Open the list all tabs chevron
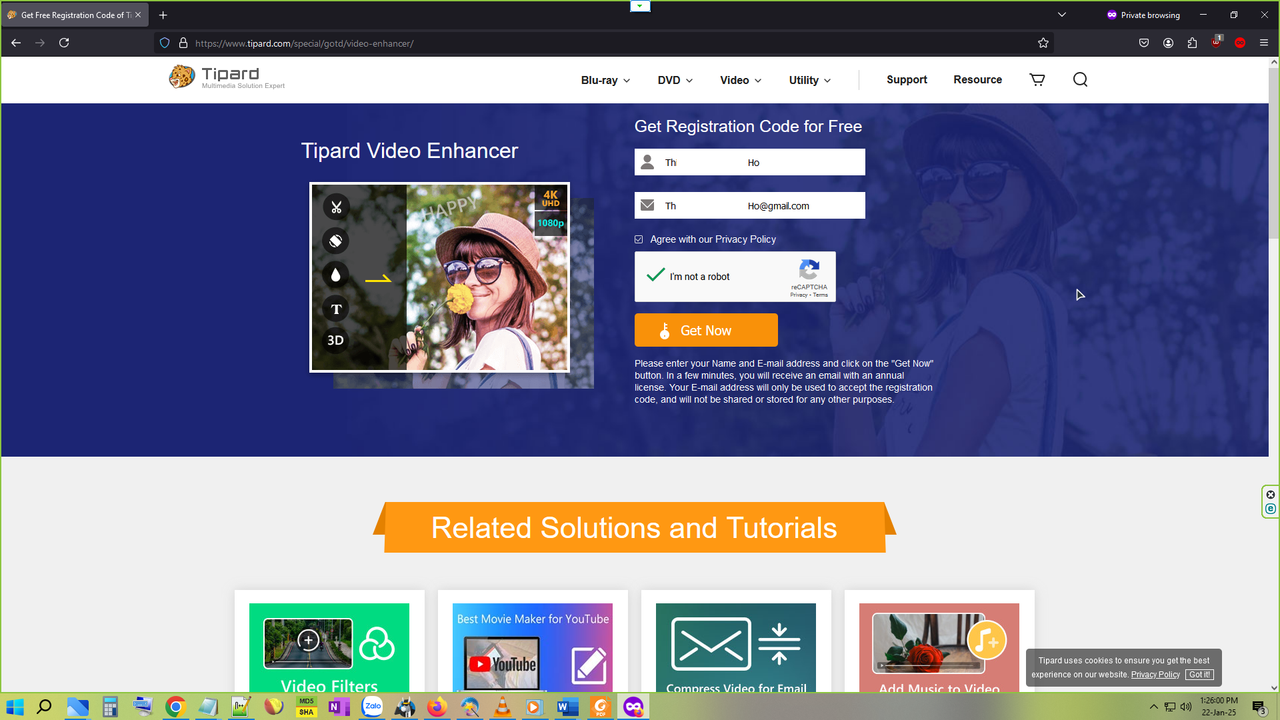This screenshot has width=1280, height=720. tap(1062, 15)
